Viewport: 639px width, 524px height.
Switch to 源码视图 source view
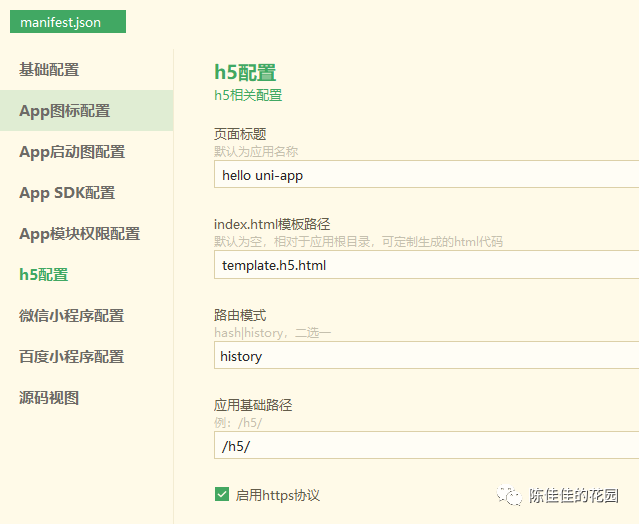[49, 398]
